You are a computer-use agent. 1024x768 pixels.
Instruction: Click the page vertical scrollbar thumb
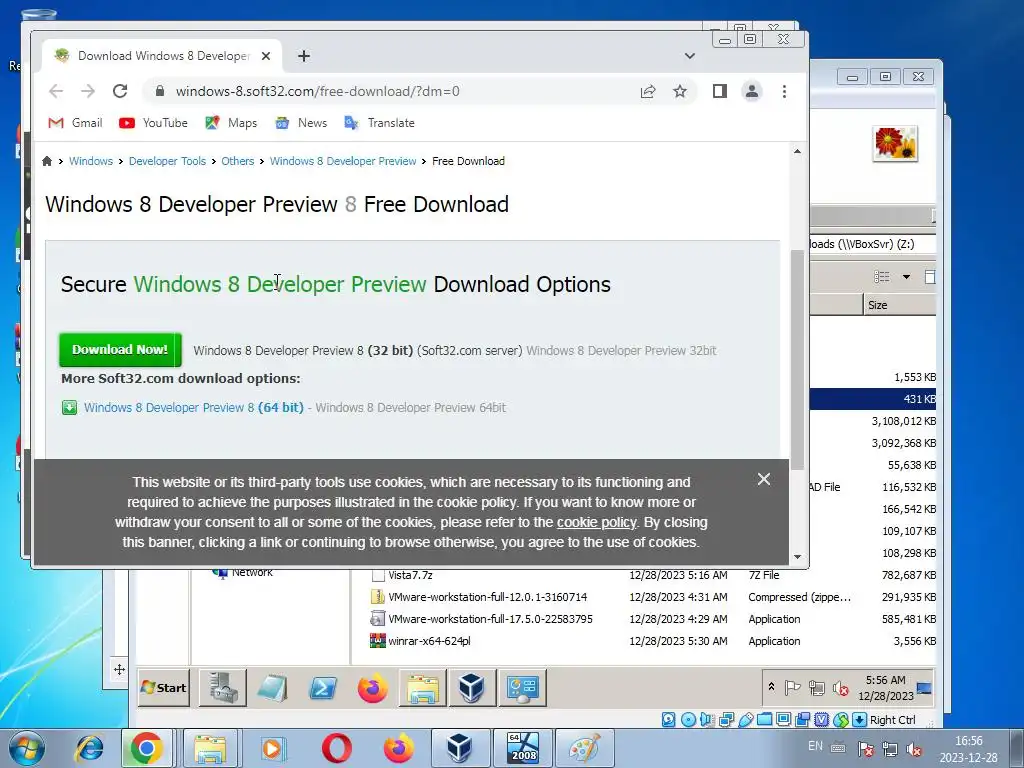coord(797,359)
